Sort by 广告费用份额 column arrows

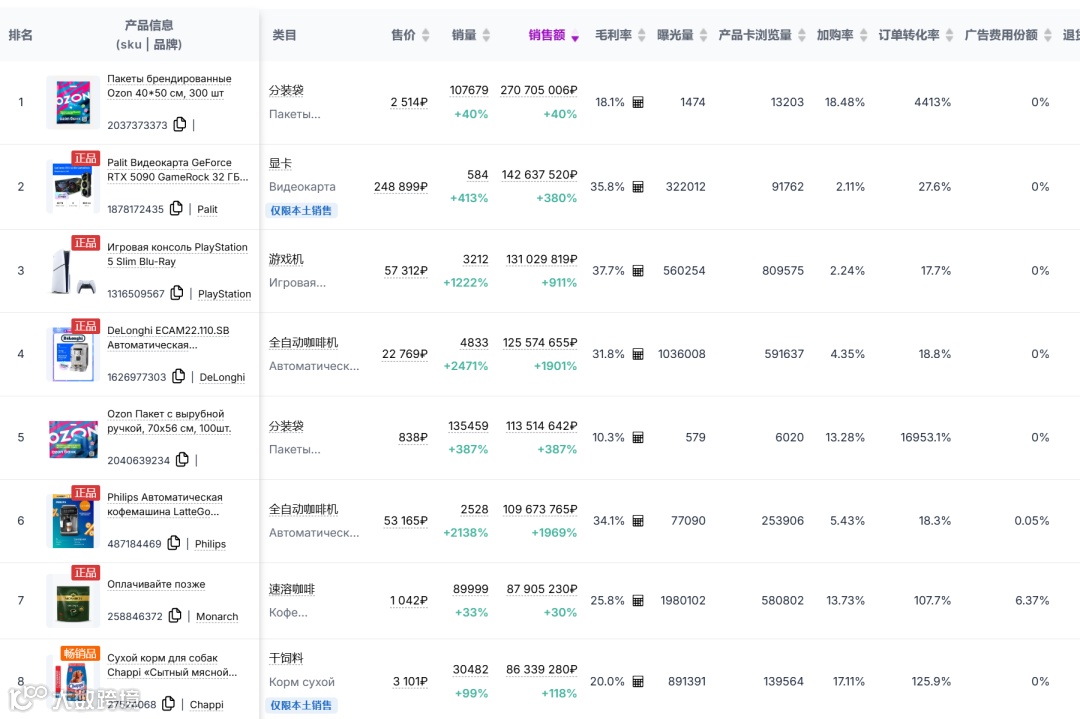[1048, 35]
